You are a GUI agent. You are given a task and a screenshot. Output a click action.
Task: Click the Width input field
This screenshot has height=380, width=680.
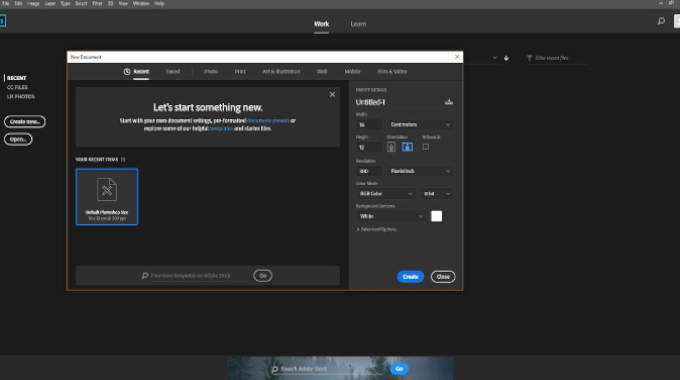tap(369, 124)
